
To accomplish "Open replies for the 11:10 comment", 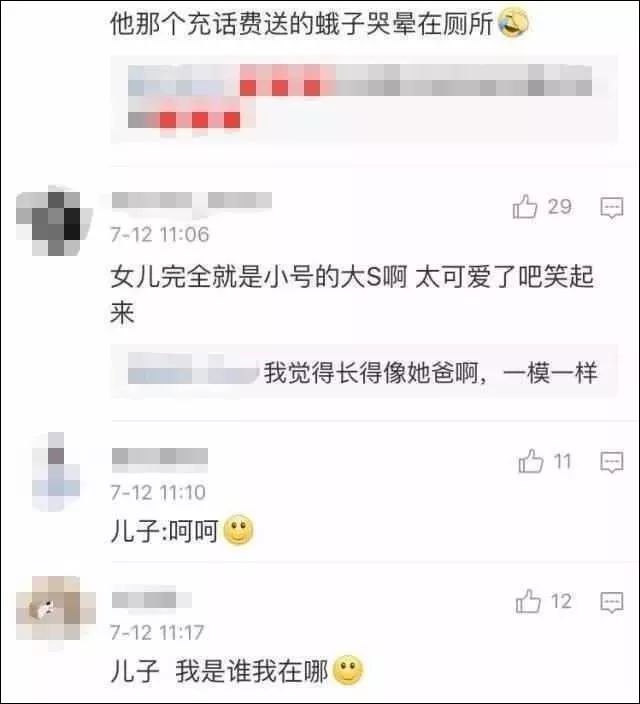I will [612, 462].
